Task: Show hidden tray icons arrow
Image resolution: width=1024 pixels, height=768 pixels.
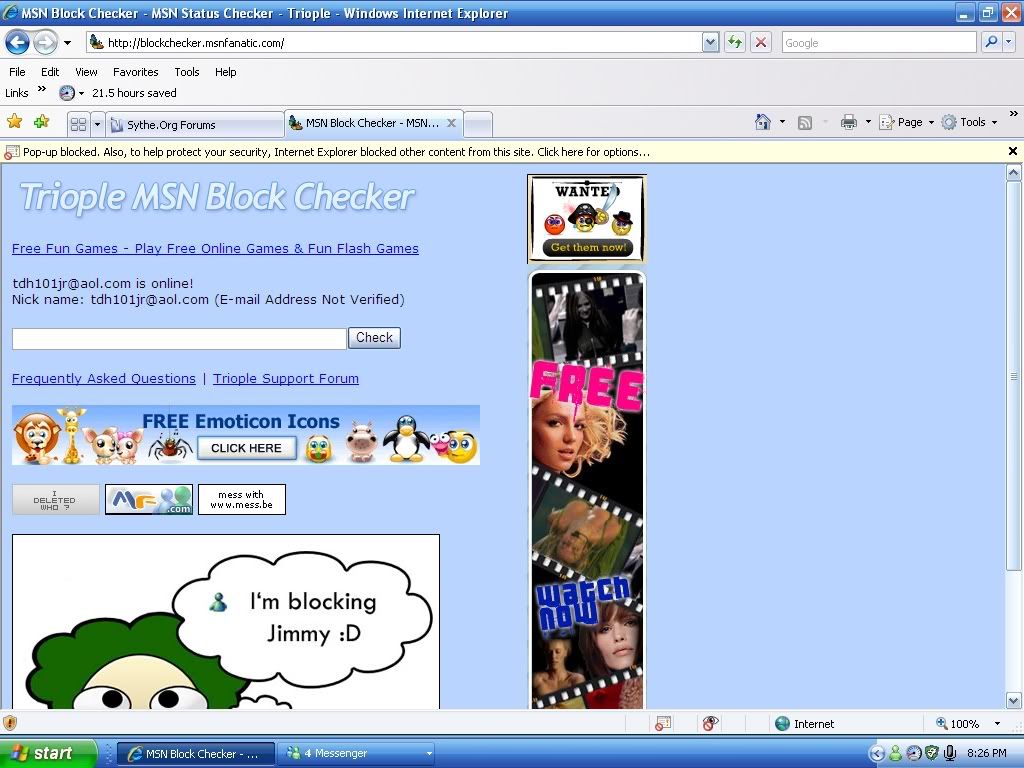Action: [x=876, y=754]
